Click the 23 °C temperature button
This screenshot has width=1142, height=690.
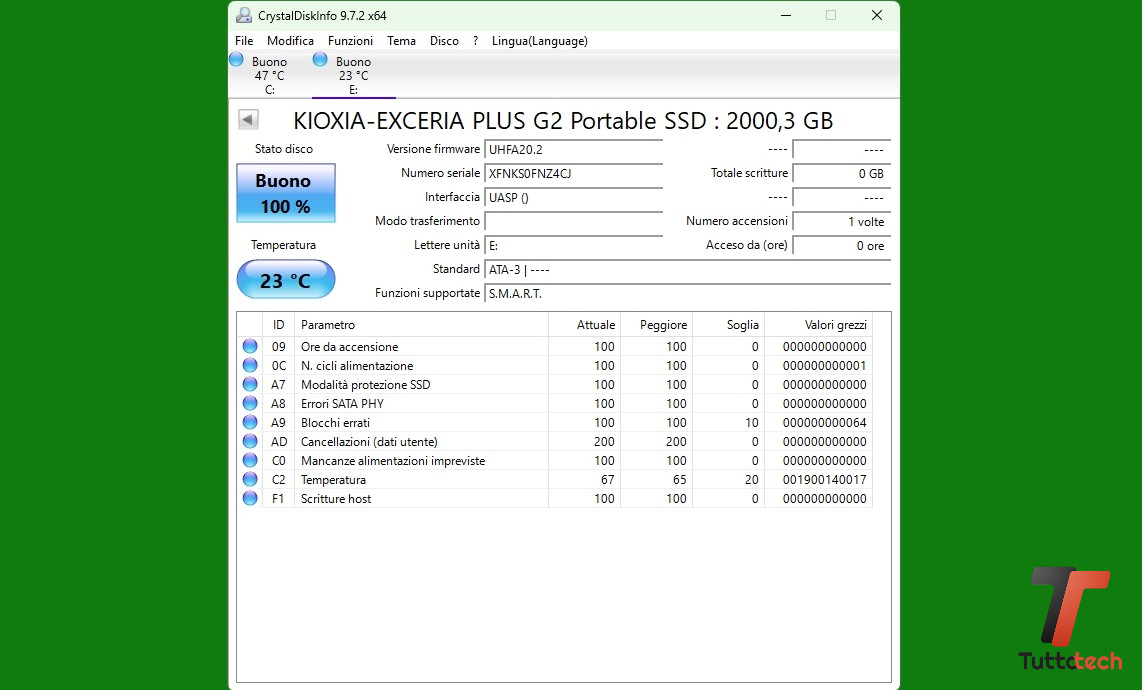point(286,280)
